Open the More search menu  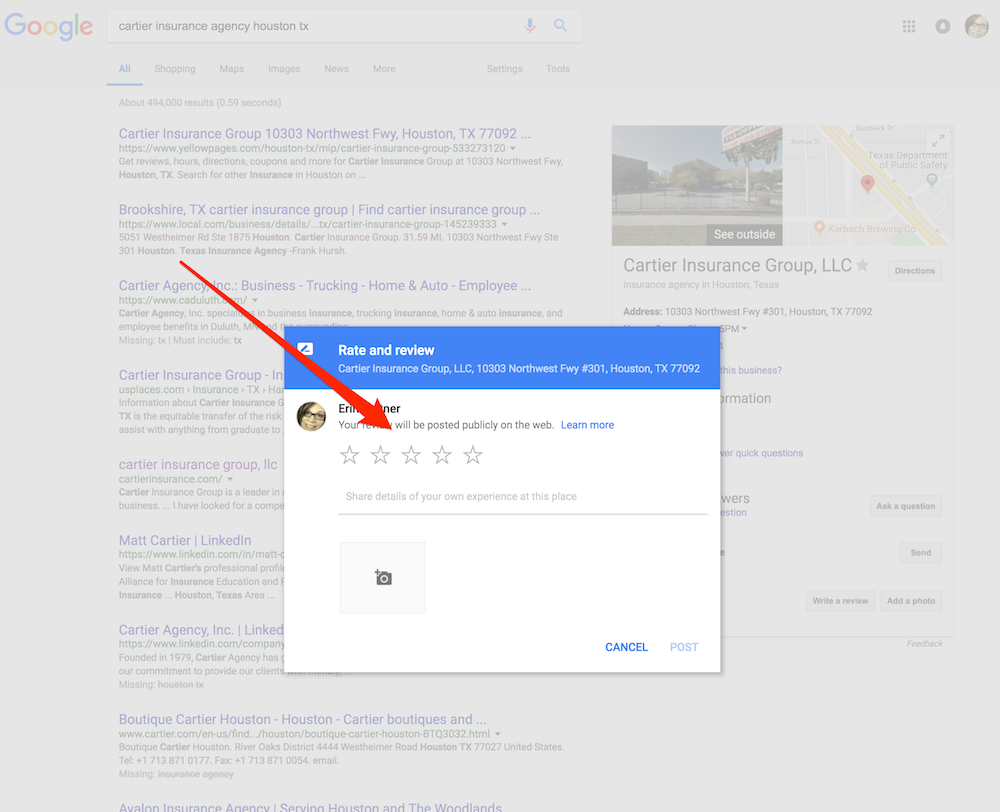pyautogui.click(x=384, y=69)
